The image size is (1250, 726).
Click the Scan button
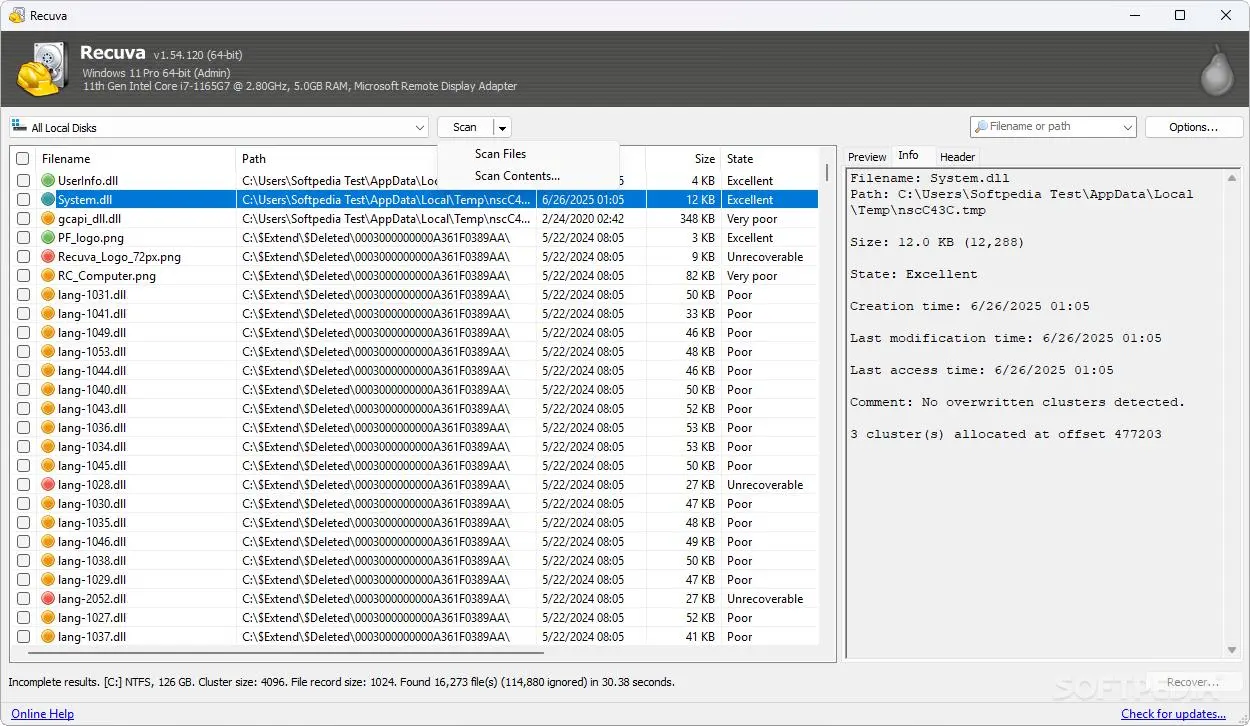(465, 127)
